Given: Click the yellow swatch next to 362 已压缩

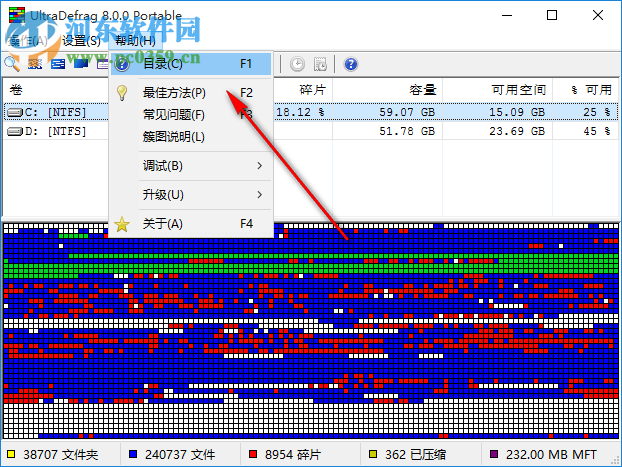Looking at the screenshot, I should (x=373, y=454).
